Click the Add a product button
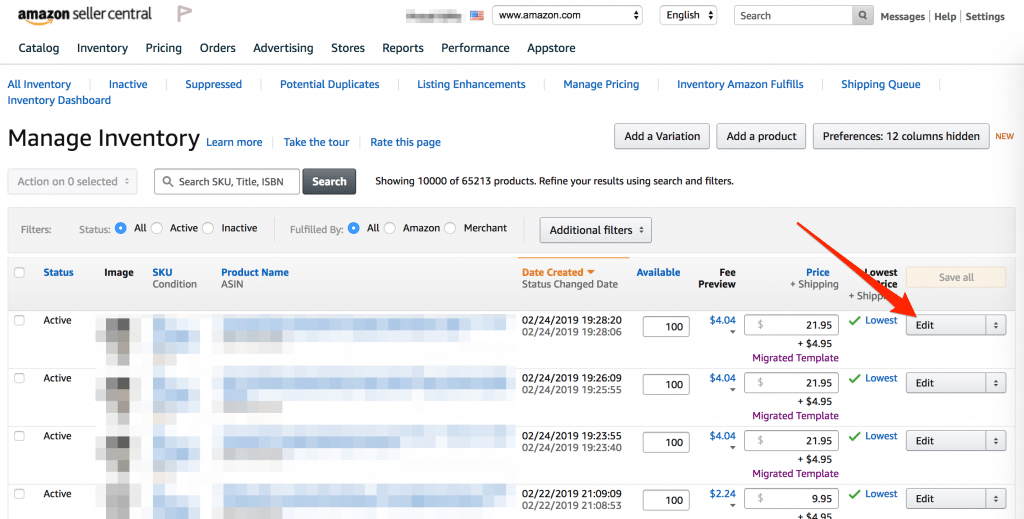The height and width of the screenshot is (519, 1024). pyautogui.click(x=761, y=136)
